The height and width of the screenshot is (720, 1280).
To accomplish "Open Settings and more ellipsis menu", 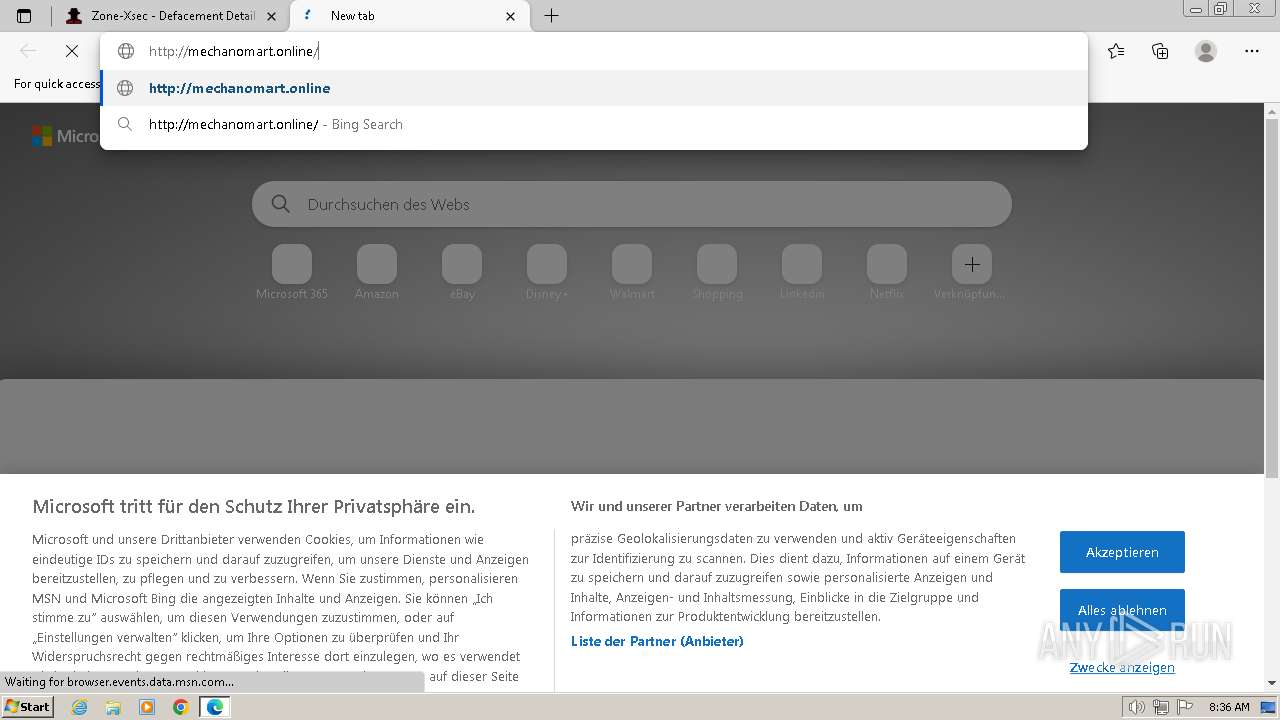I will click(1252, 51).
